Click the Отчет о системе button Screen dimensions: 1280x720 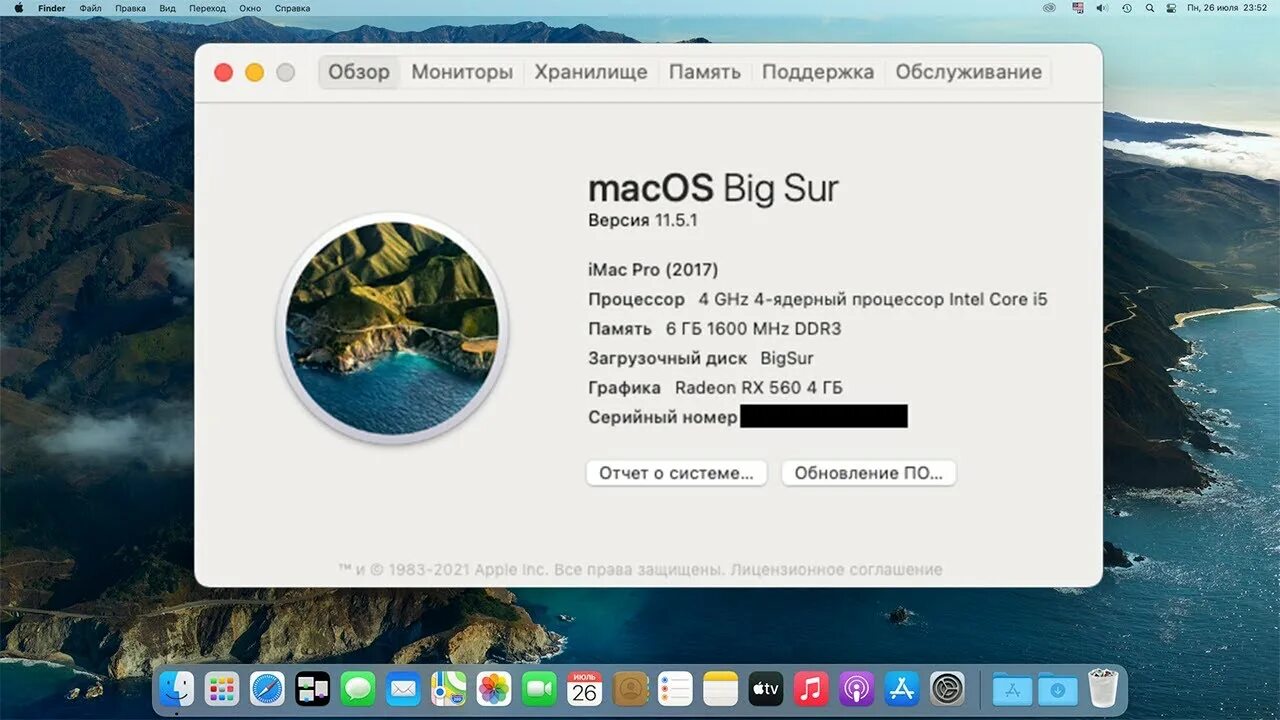[x=676, y=473]
